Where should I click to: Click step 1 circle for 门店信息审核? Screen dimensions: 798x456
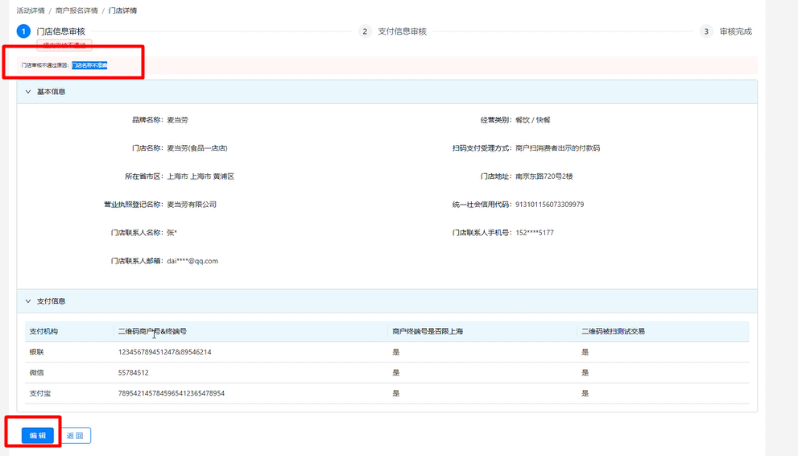[x=24, y=31]
